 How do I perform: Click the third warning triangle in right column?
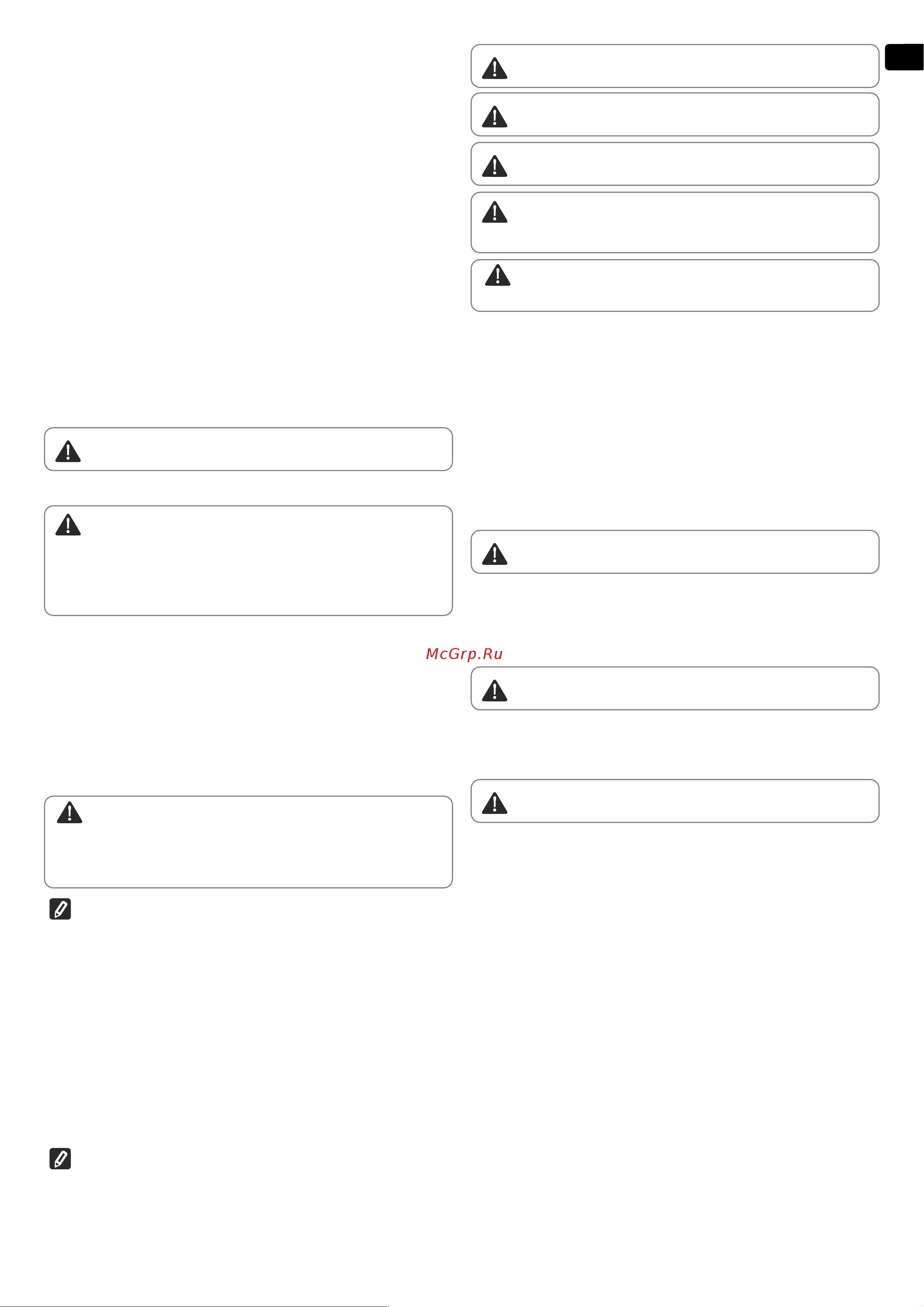pos(494,166)
